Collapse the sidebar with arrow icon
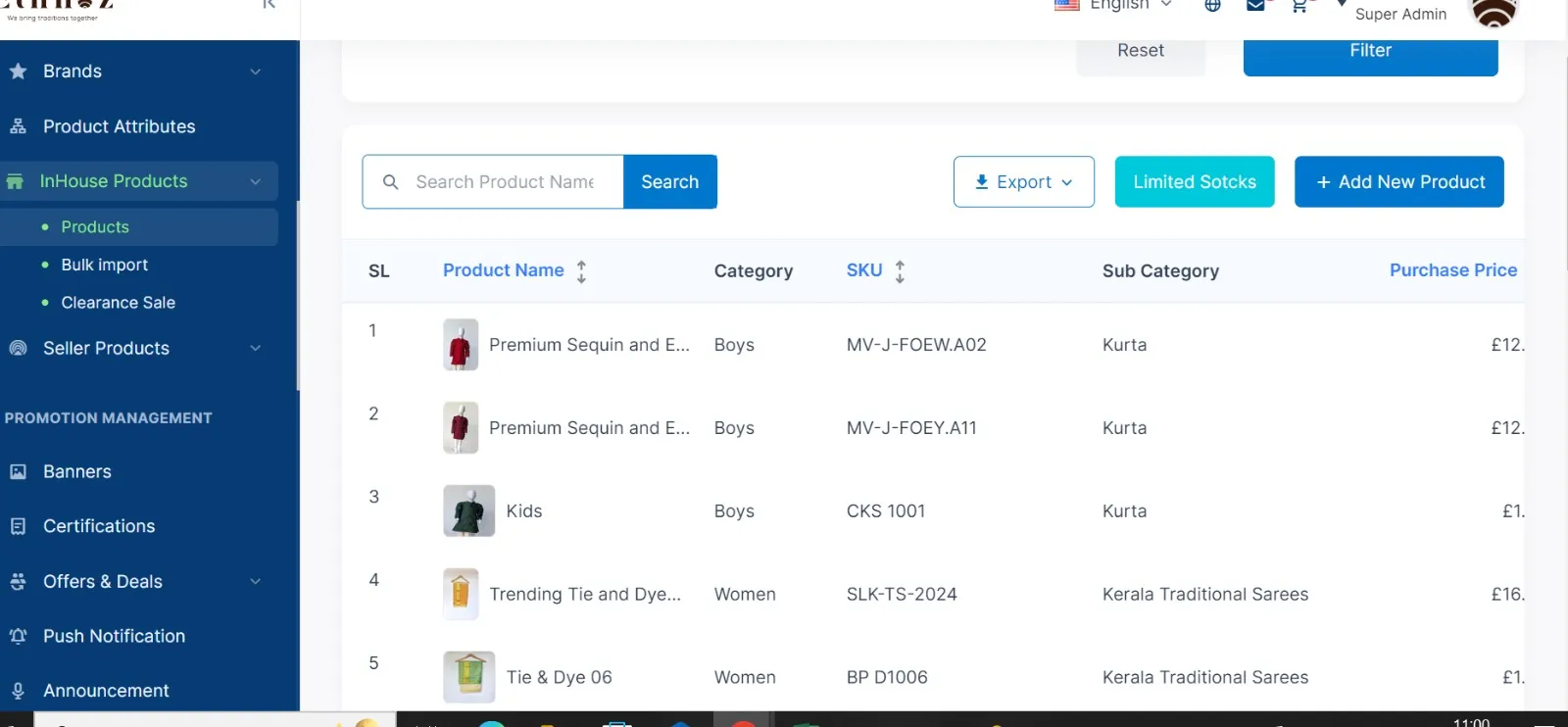The image size is (1568, 727). (269, 4)
